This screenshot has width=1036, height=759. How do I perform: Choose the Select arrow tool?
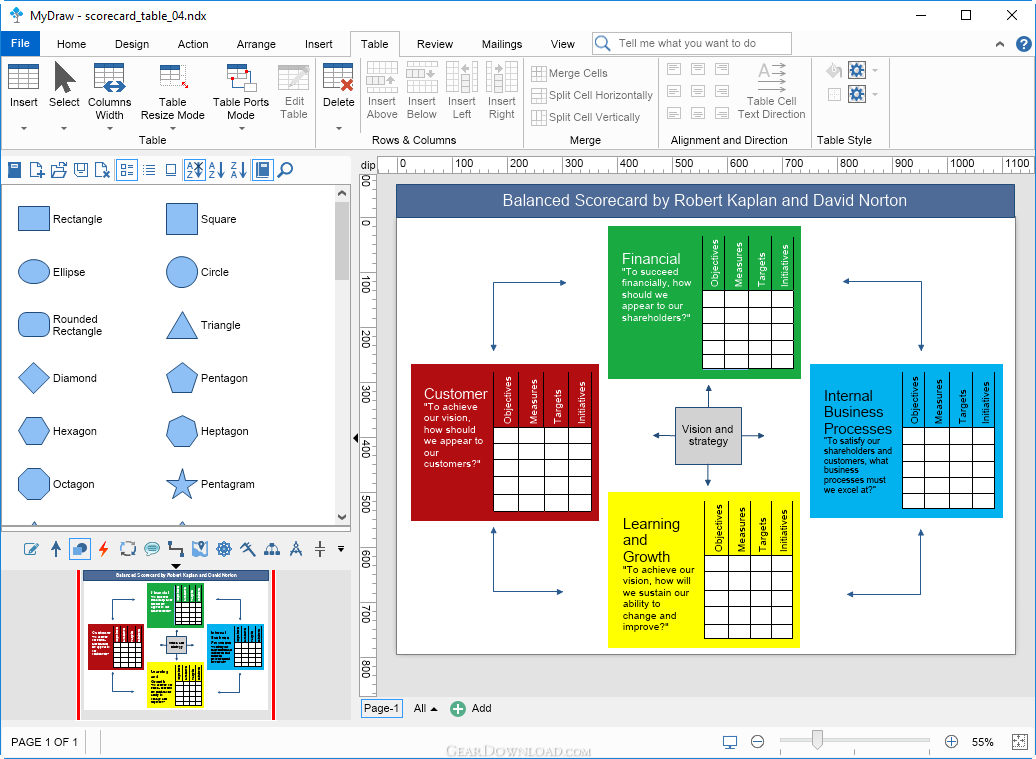(x=64, y=77)
